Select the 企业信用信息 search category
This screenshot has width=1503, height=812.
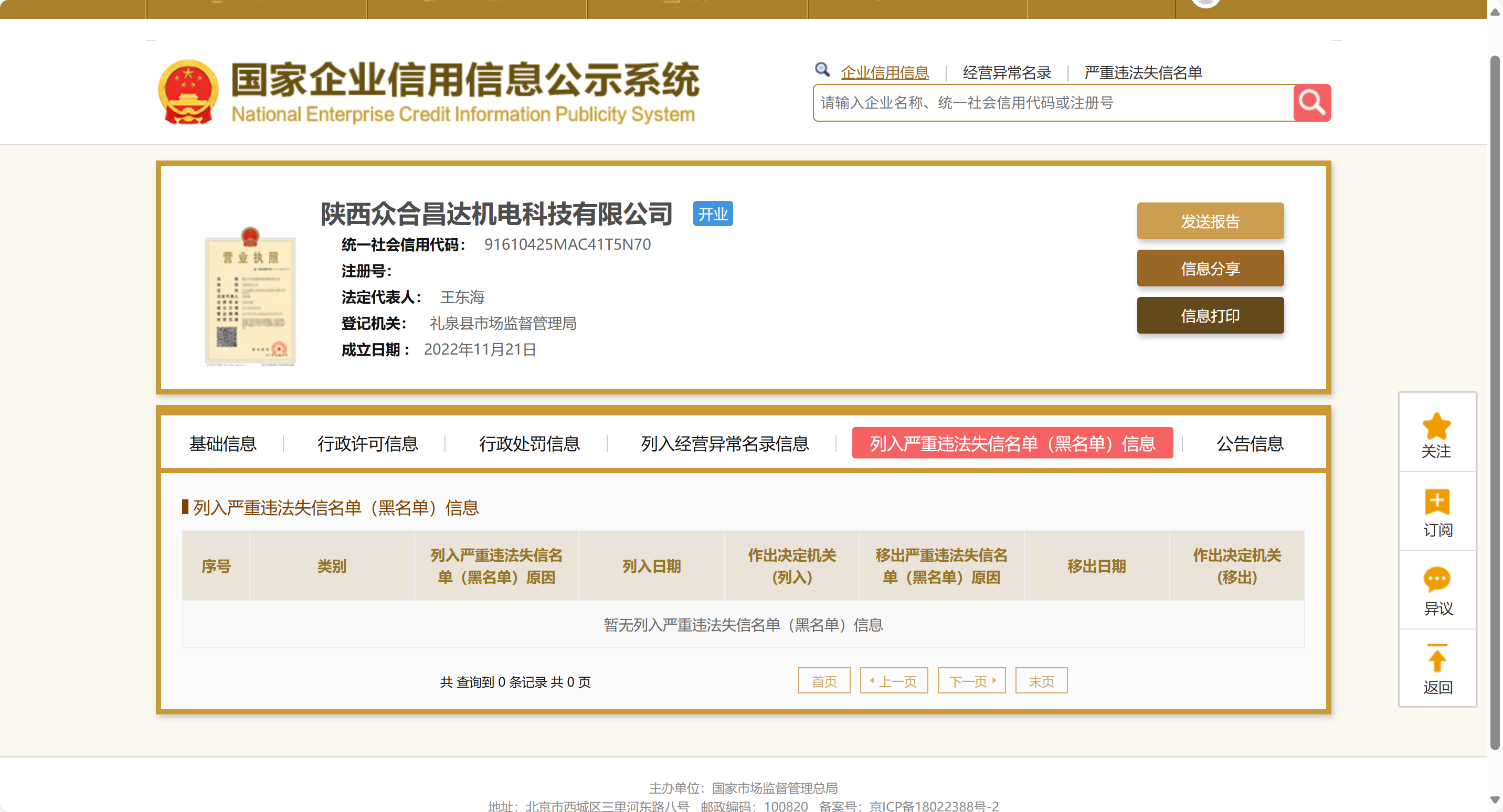(884, 72)
